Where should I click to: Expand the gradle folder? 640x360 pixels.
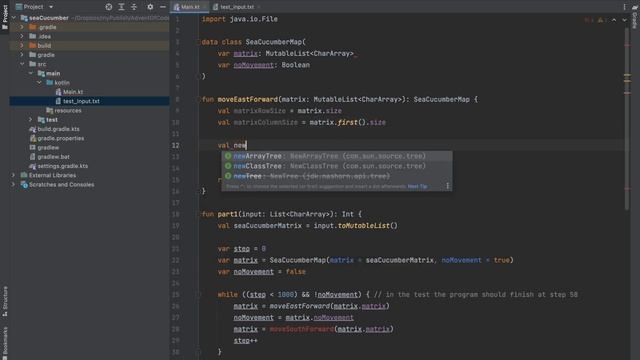point(22,55)
